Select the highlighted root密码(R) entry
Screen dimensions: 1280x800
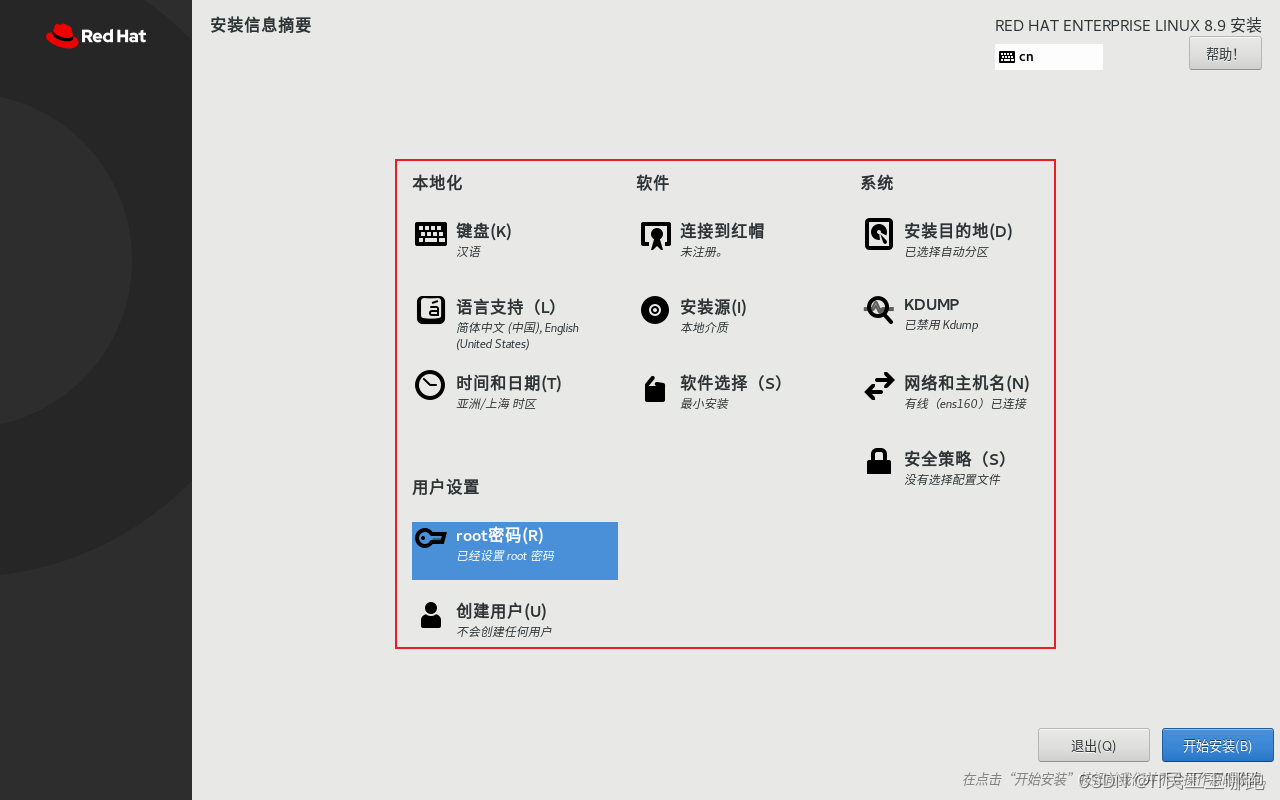pyautogui.click(x=515, y=551)
